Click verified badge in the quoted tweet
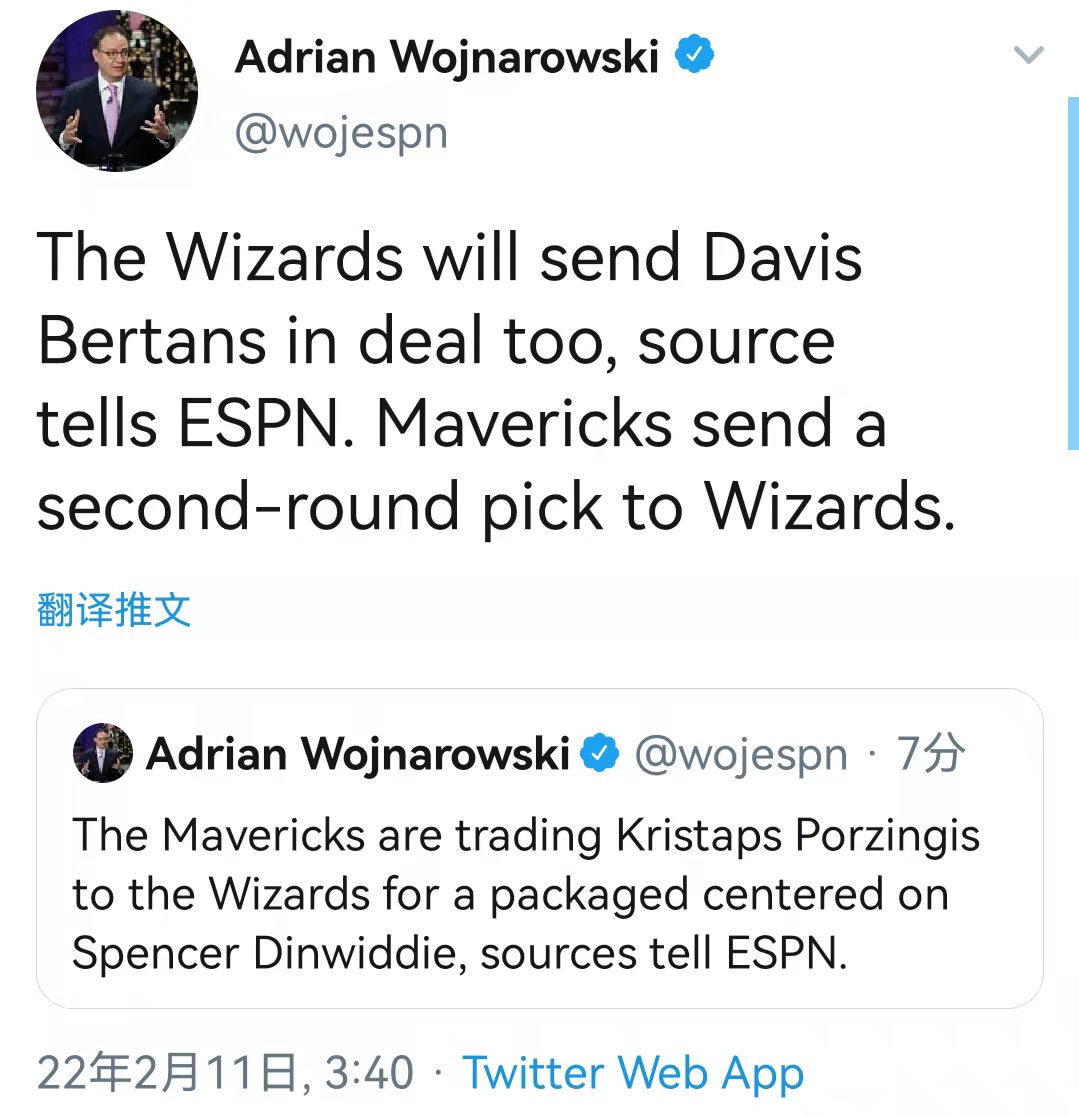The image size is (1079, 1117). coord(600,752)
